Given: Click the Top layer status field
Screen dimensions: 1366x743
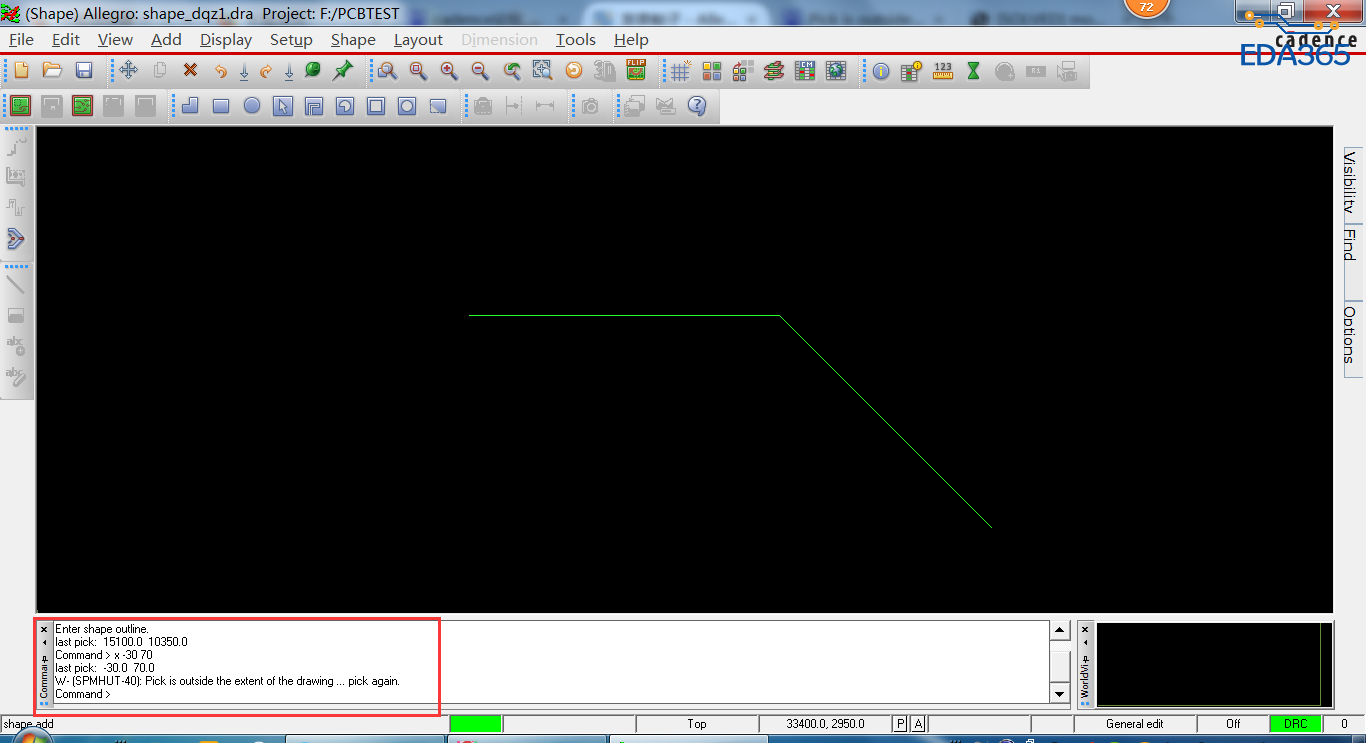Looking at the screenshot, I should [697, 724].
